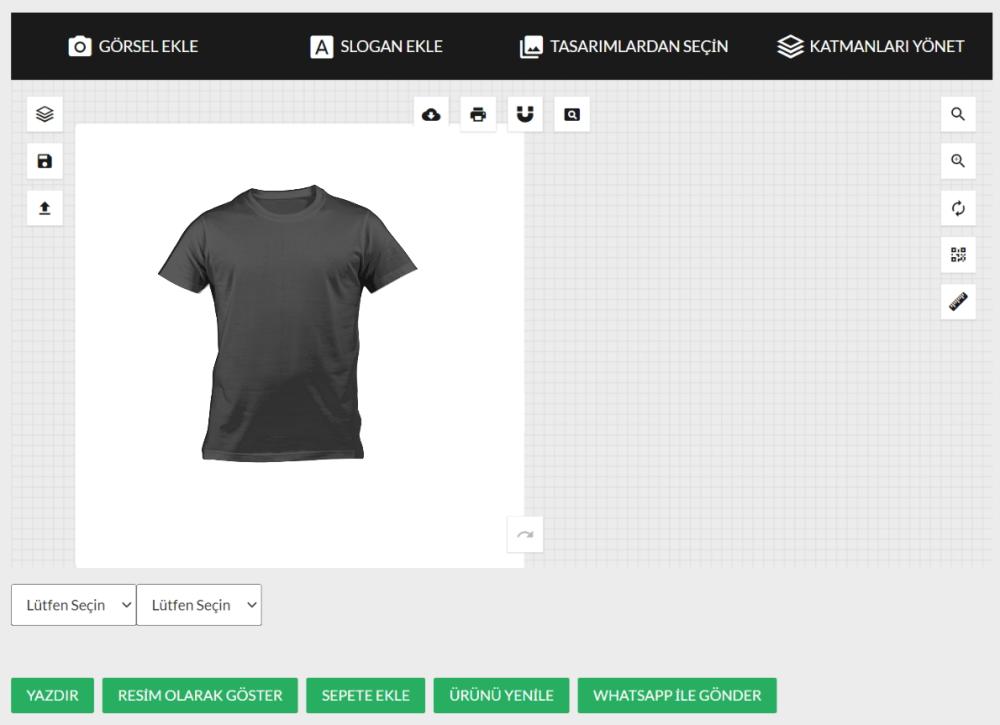Click the refresh rotate arrows icon
1000x725 pixels.
(x=958, y=208)
